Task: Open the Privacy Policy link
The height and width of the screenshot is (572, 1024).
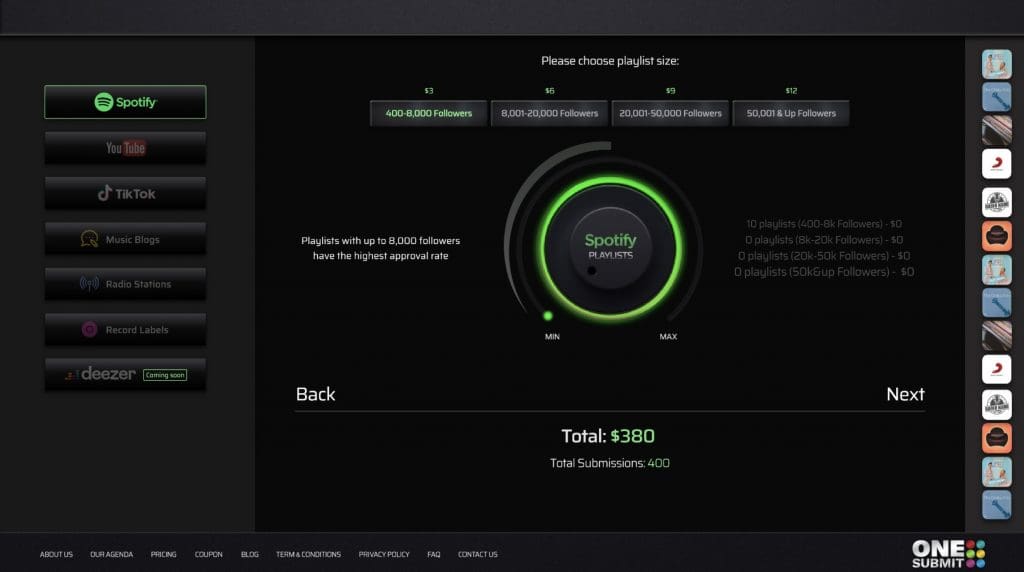Action: pos(384,554)
